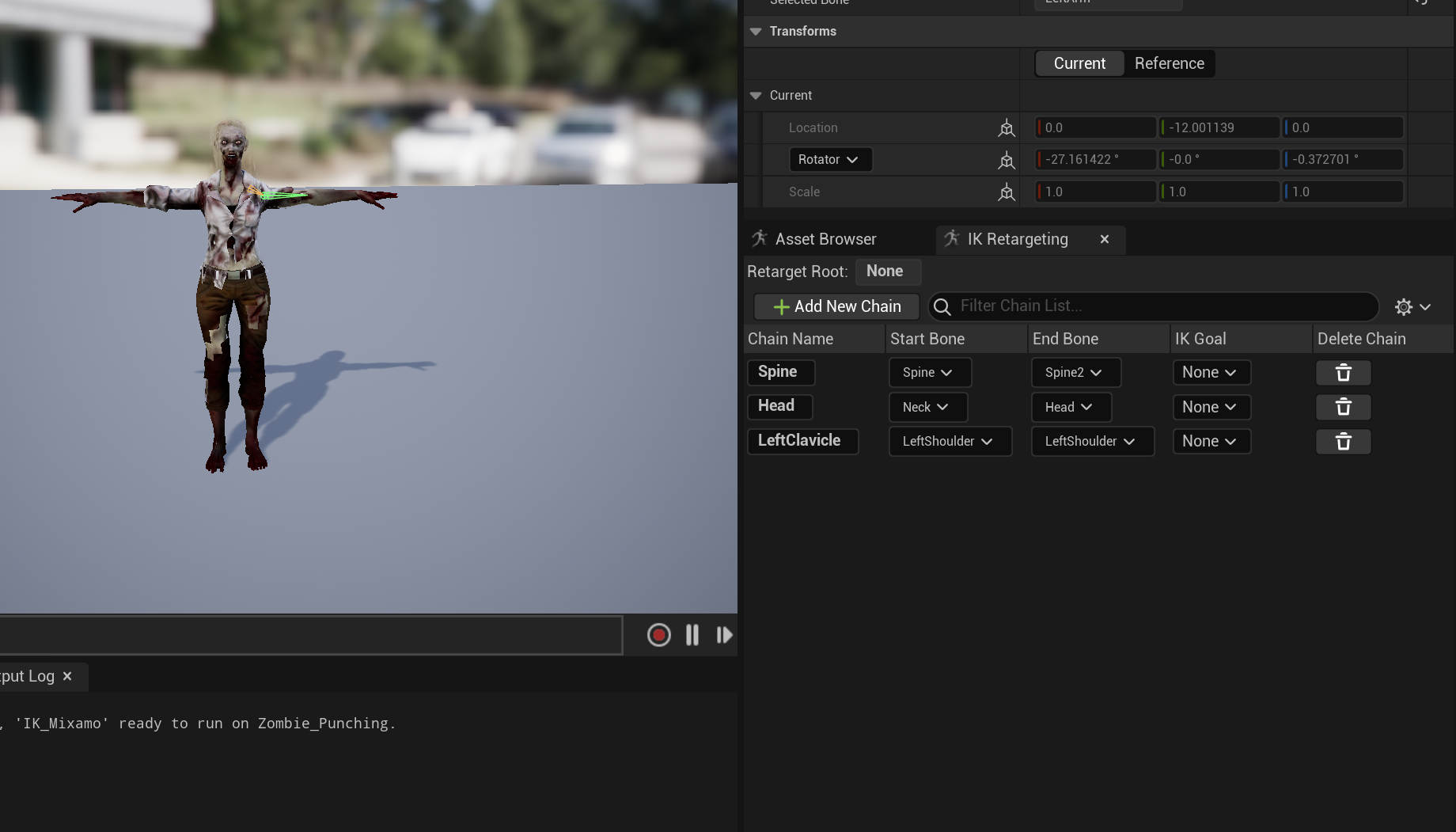Click the Location property label
Image resolution: width=1456 pixels, height=832 pixels.
coord(813,127)
